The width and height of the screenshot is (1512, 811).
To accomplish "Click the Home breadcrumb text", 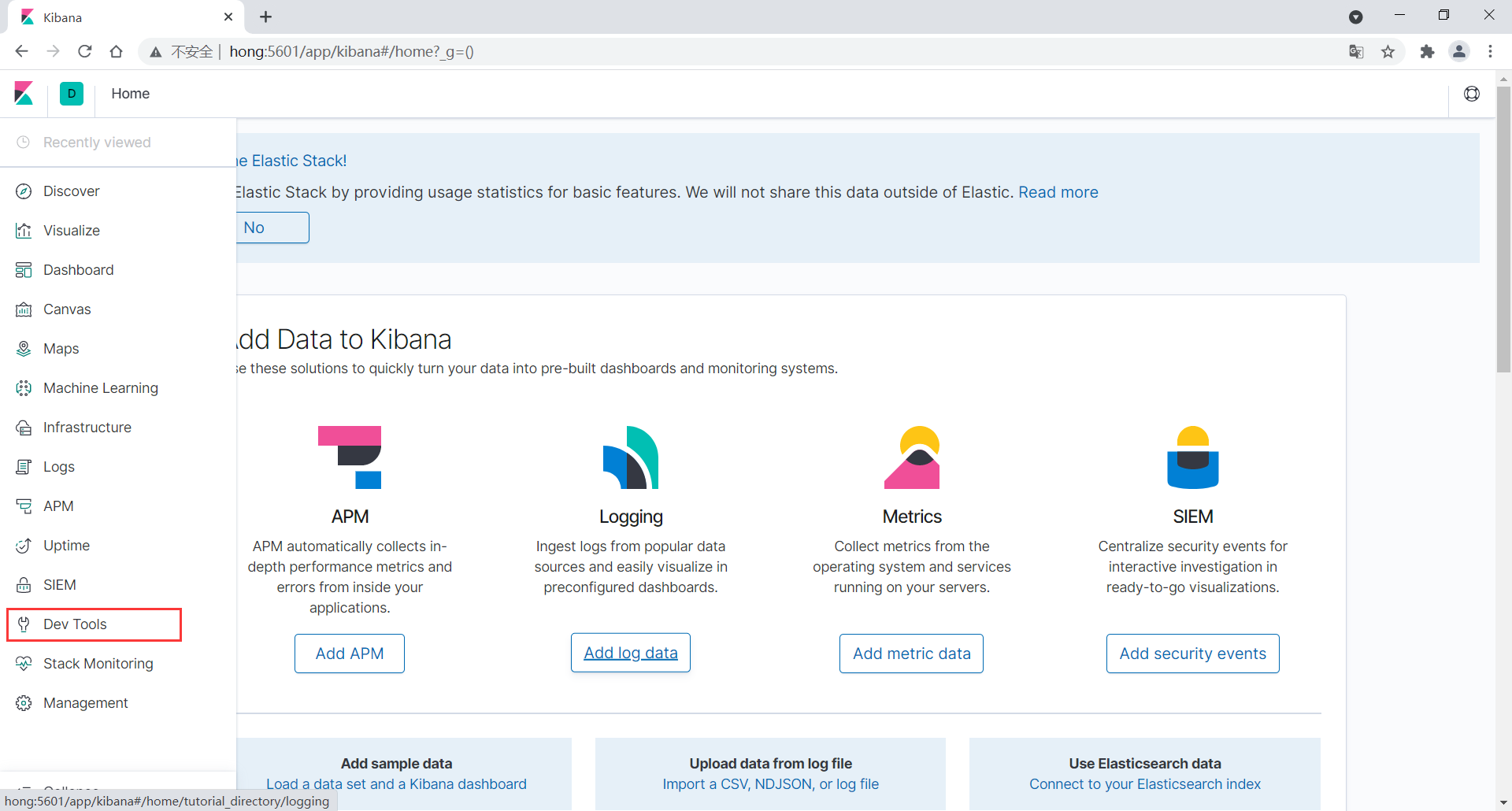I will tap(131, 94).
